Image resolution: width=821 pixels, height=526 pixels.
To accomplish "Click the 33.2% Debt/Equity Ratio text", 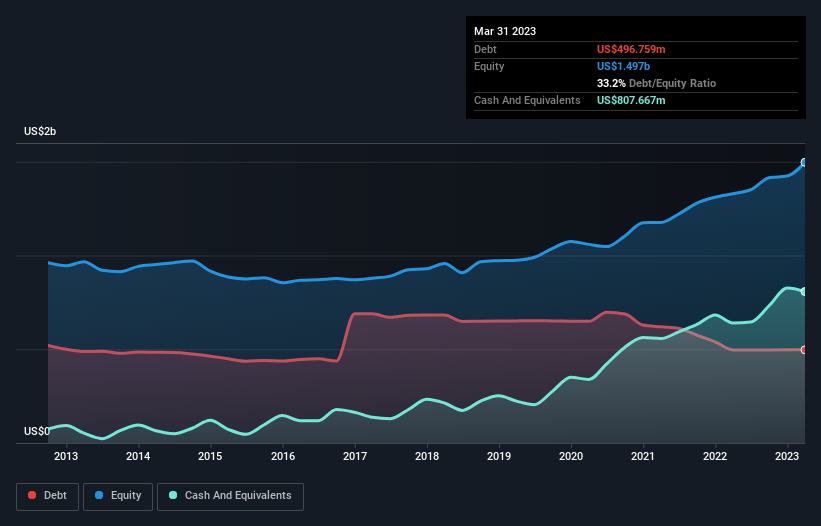I will 656,83.
